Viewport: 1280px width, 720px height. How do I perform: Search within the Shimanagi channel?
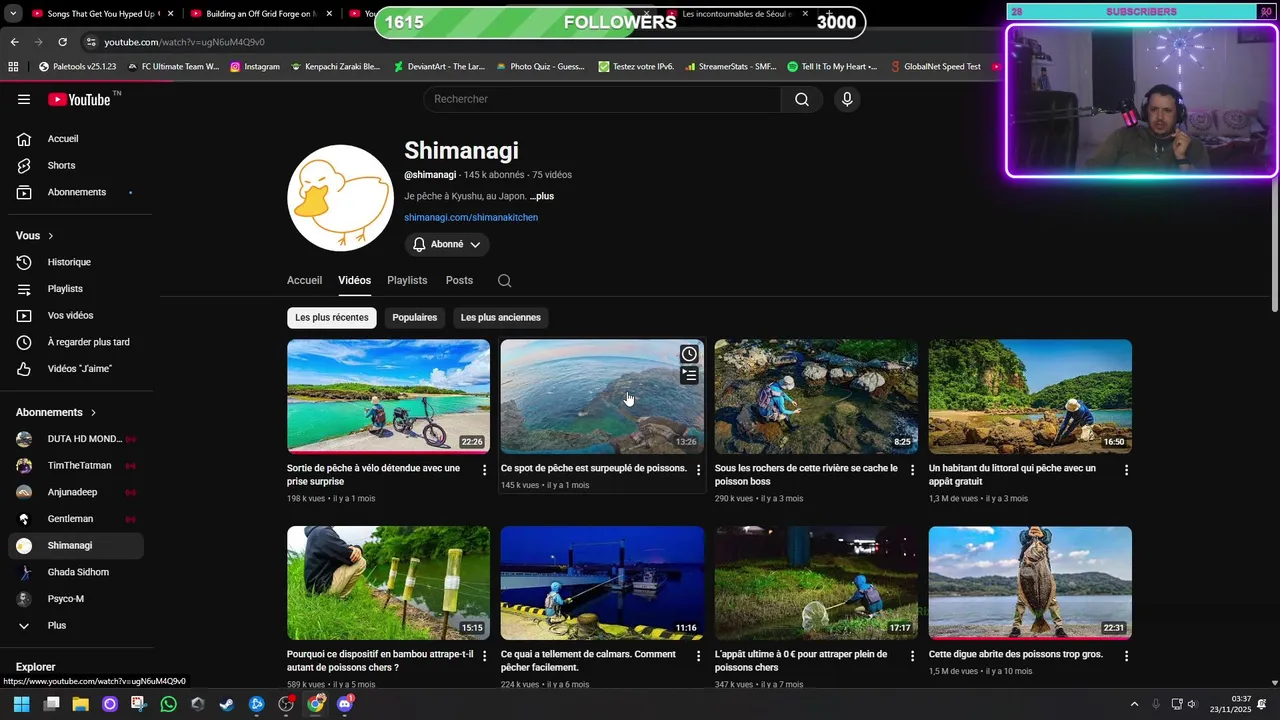(504, 281)
